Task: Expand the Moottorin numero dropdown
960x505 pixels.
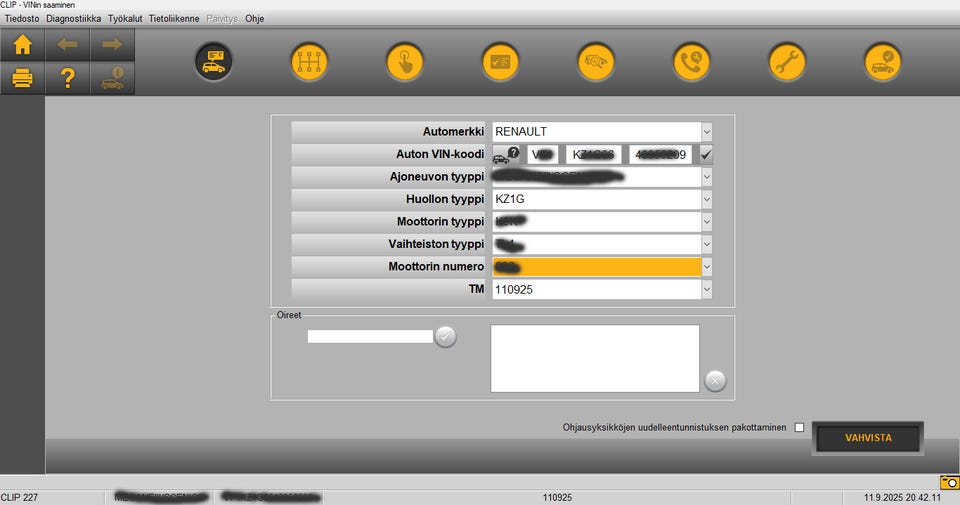Action: click(x=707, y=267)
